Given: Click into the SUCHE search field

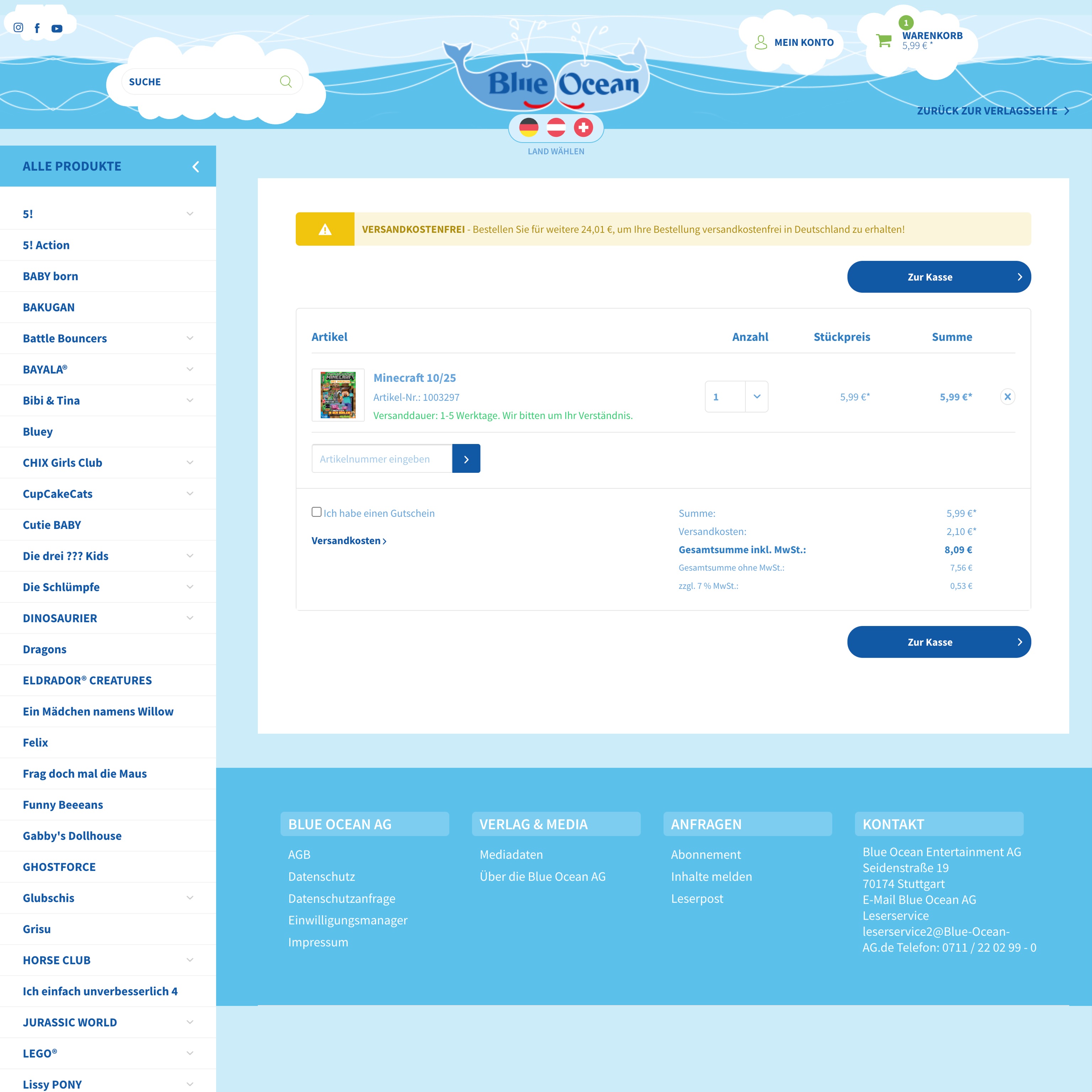Looking at the screenshot, I should [x=198, y=81].
